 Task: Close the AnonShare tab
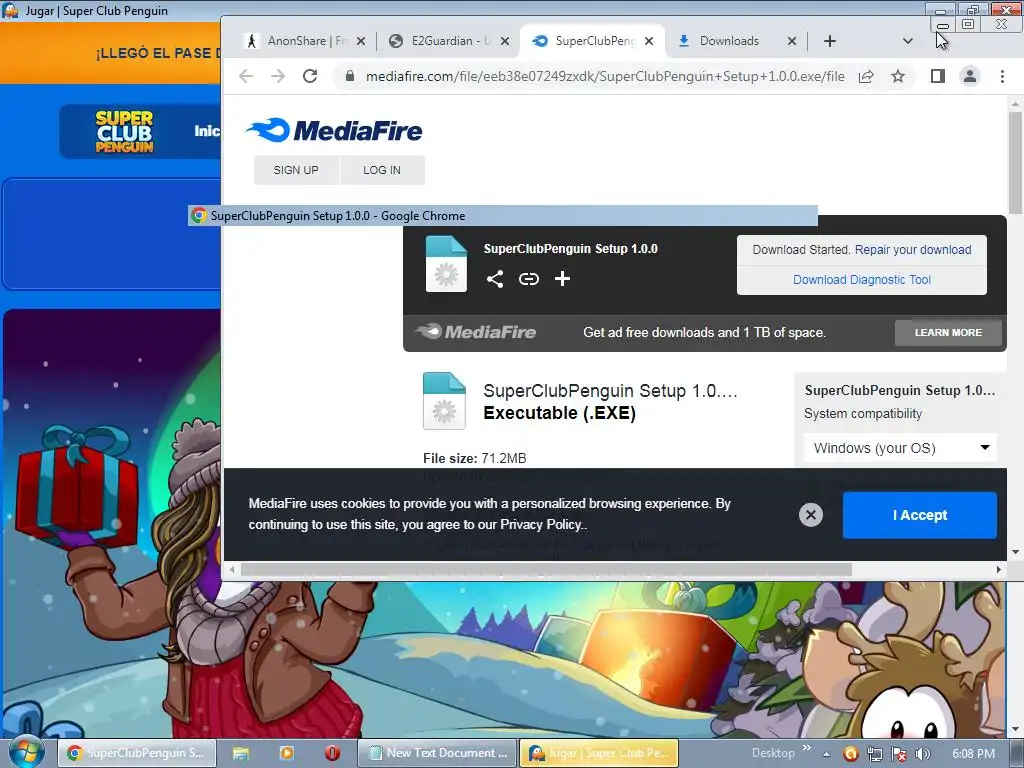pos(361,41)
